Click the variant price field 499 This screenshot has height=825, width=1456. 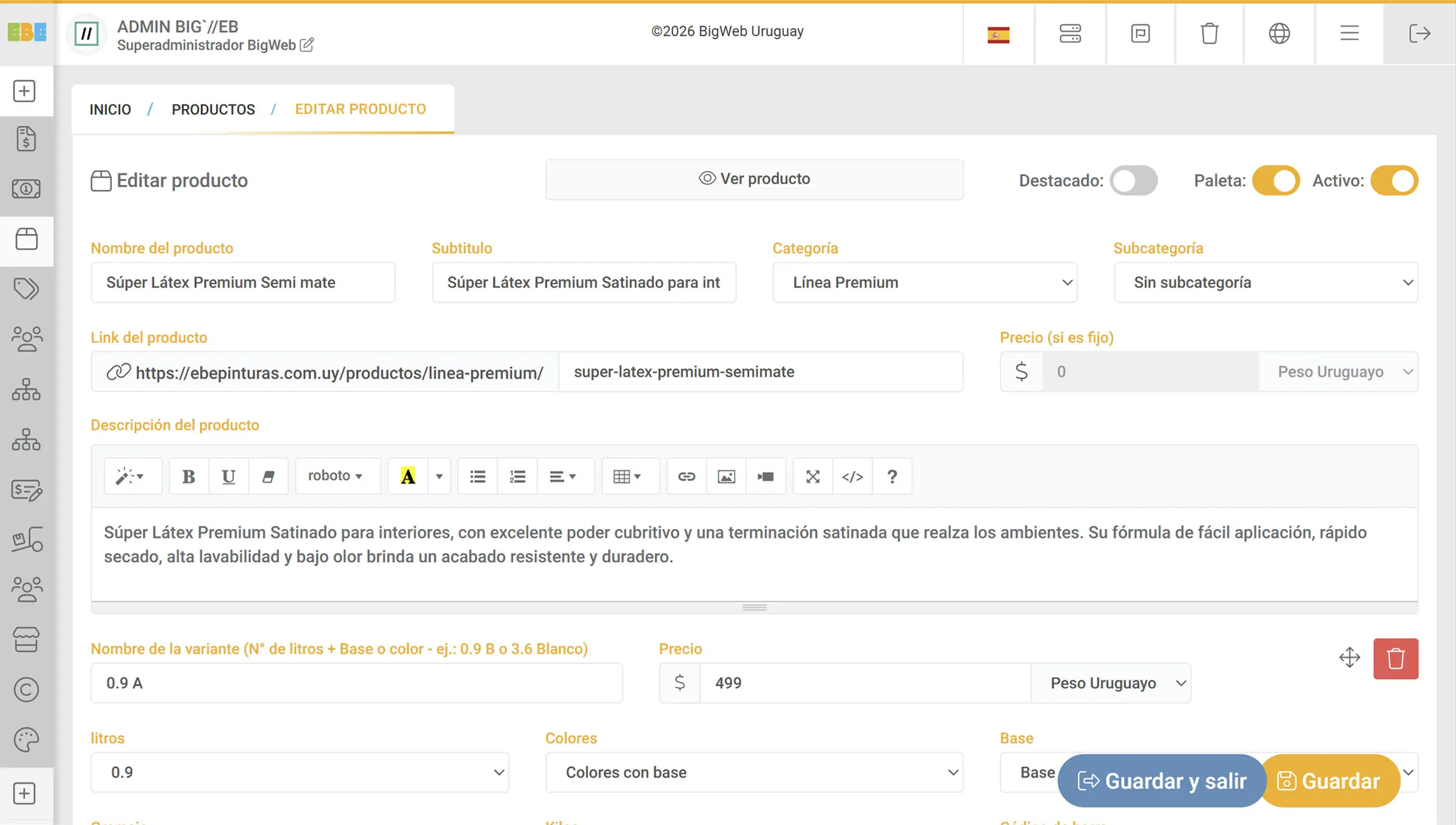(865, 683)
